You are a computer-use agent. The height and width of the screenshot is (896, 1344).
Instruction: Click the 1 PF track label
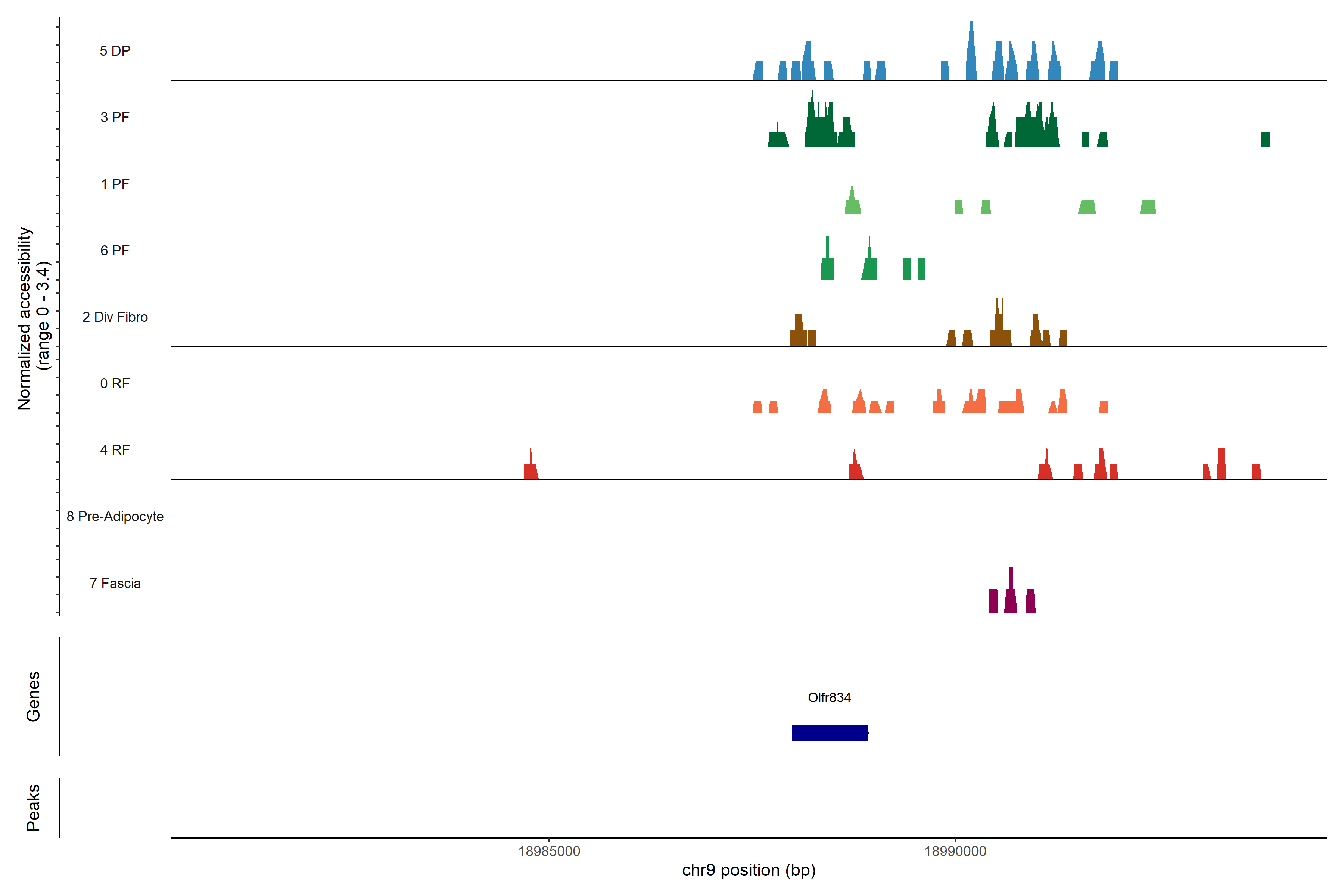115,184
